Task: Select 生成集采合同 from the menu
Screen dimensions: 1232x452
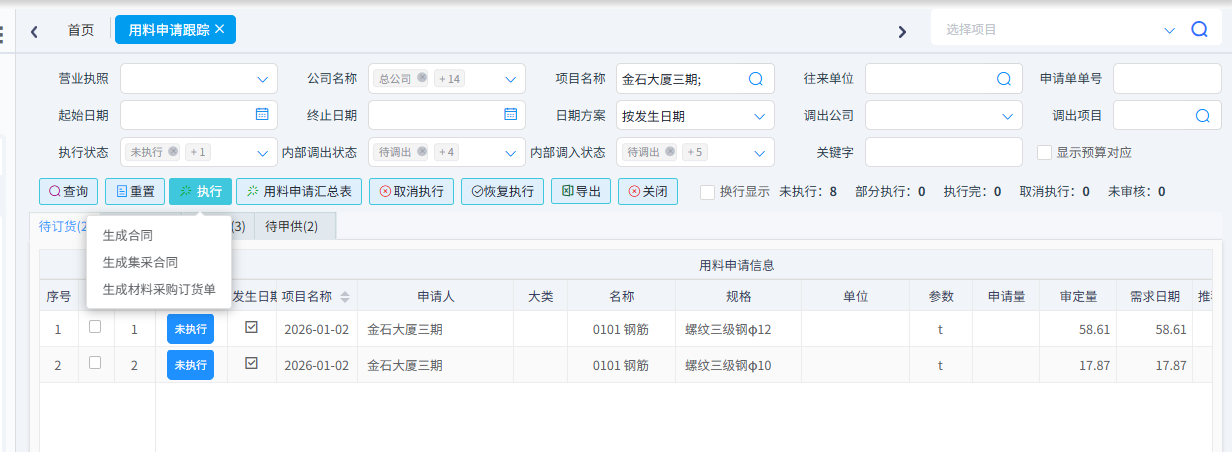Action: tap(140, 262)
